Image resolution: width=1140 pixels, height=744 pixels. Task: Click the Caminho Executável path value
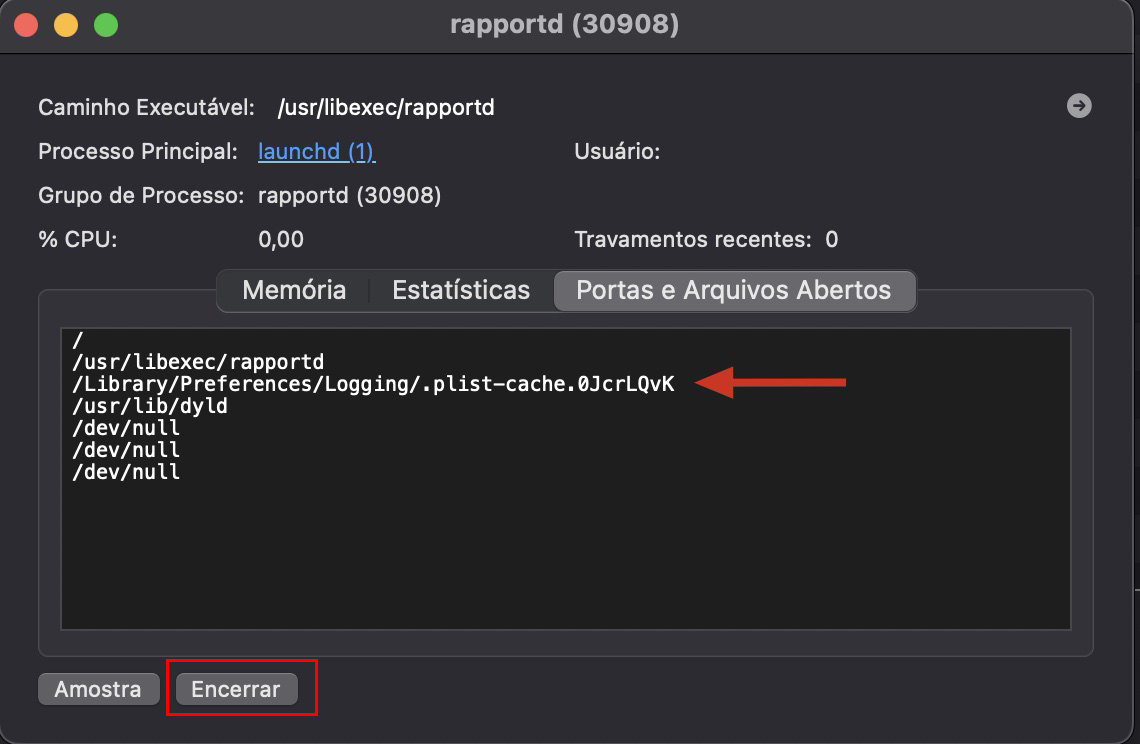point(386,107)
